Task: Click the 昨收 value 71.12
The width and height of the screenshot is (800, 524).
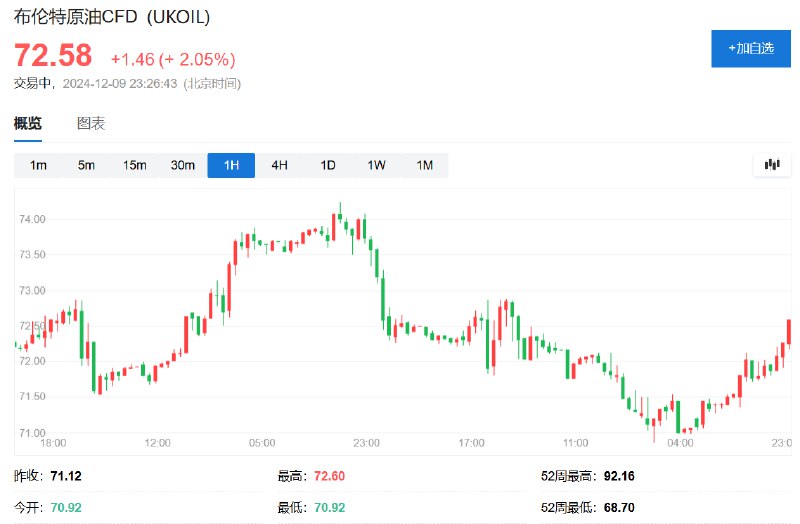Action: [66, 476]
